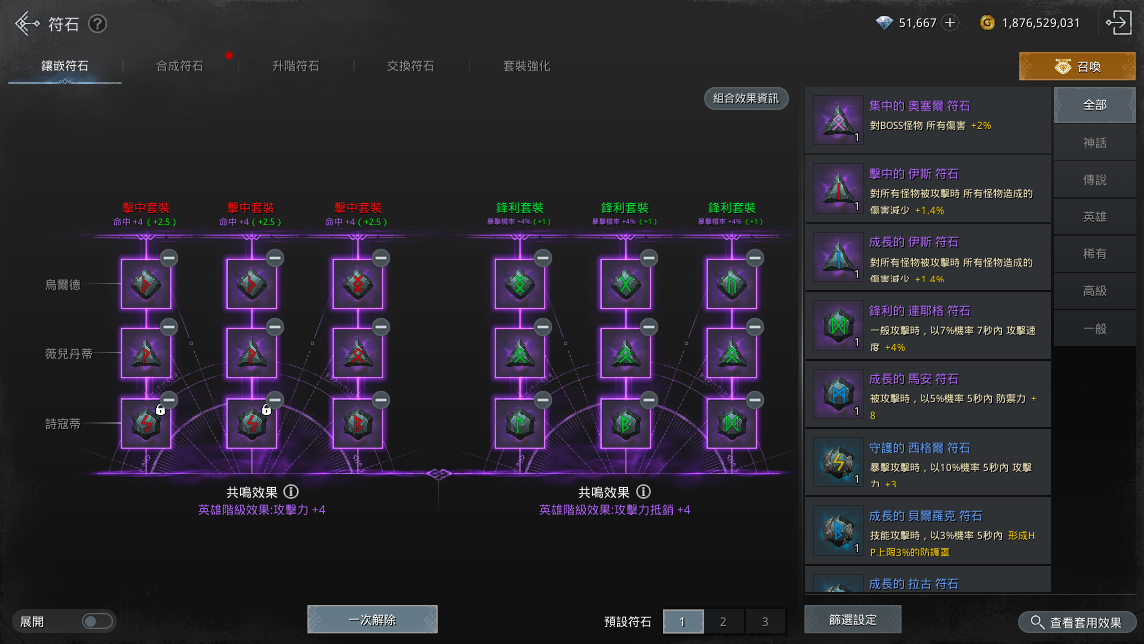
Task: Switch to the 合成符石 tab
Action: pyautogui.click(x=179, y=66)
